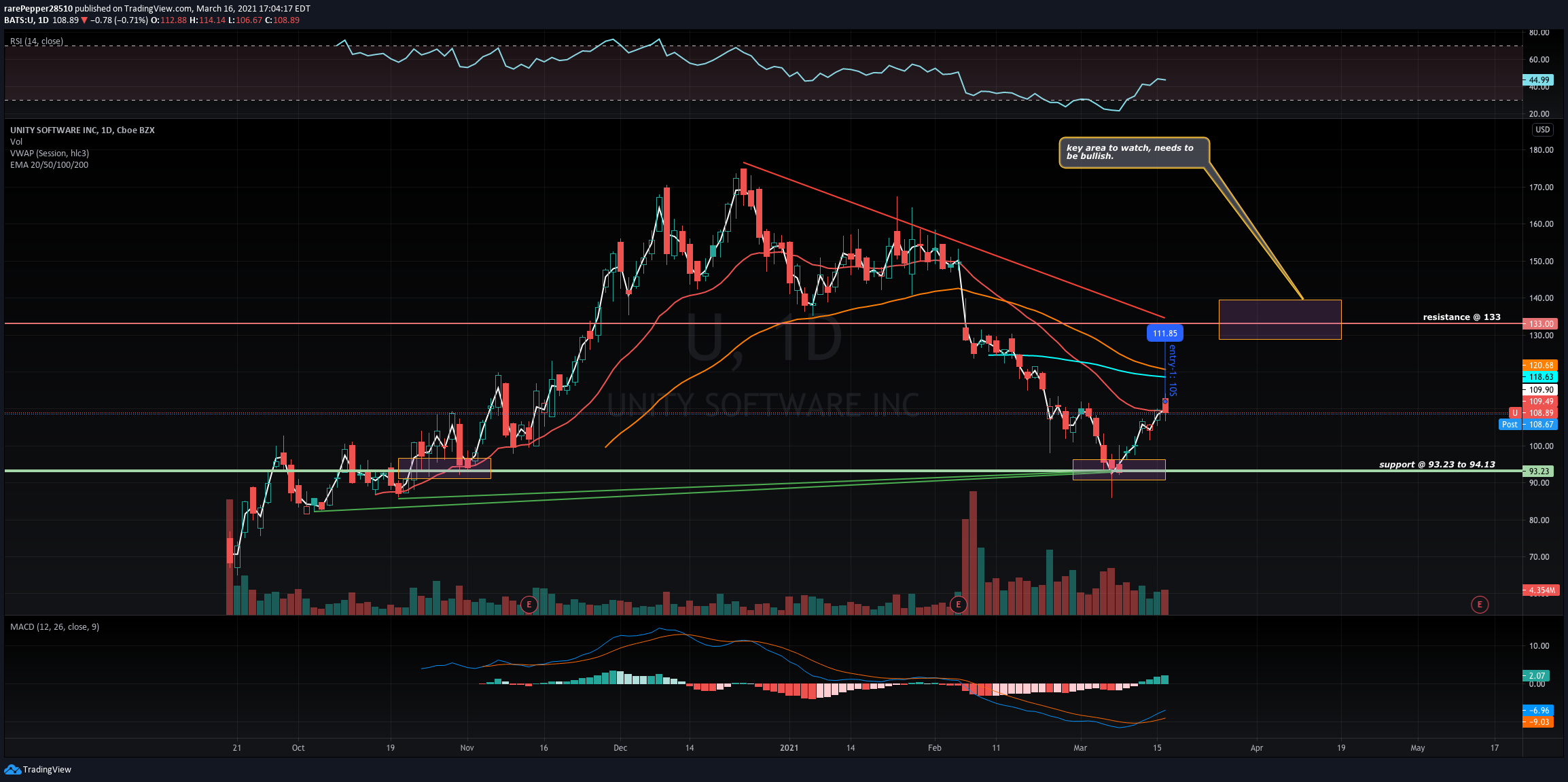This screenshot has height=782, width=1568.
Task: Click the blue 111.85 price label
Action: tap(1165, 333)
